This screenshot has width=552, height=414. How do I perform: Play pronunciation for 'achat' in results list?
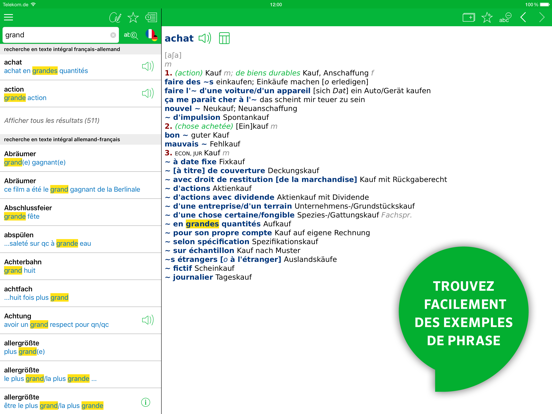148,66
